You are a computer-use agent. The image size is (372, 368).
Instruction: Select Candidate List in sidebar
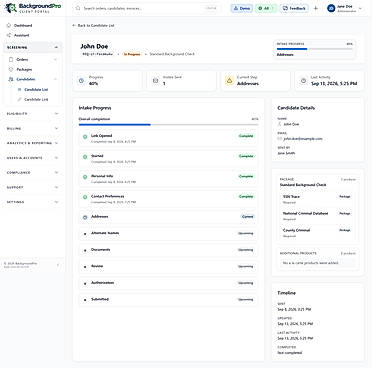(x=37, y=89)
